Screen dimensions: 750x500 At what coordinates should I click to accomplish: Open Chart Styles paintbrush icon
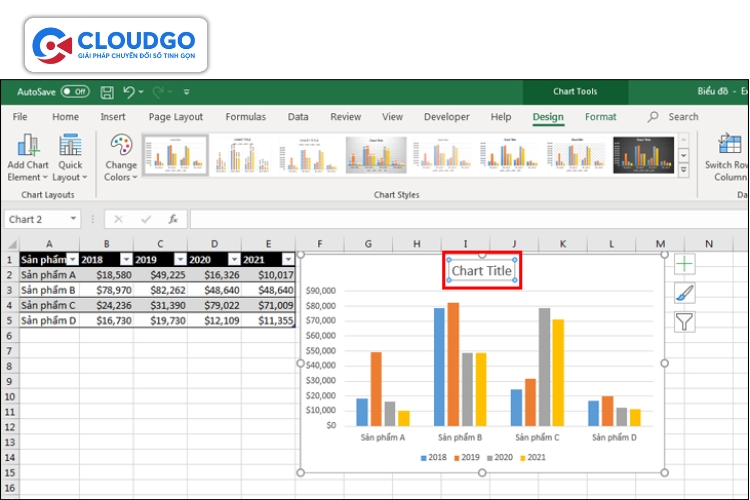tap(684, 292)
